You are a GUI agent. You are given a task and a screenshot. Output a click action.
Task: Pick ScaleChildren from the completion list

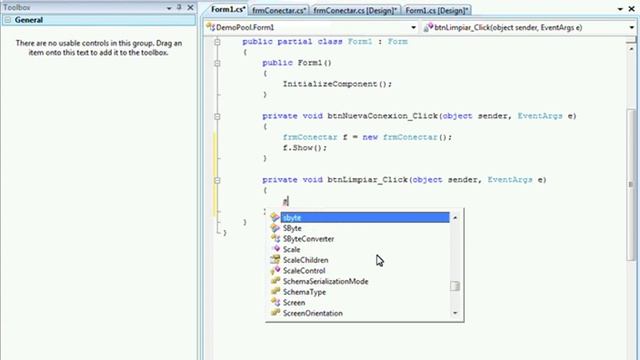click(305, 260)
